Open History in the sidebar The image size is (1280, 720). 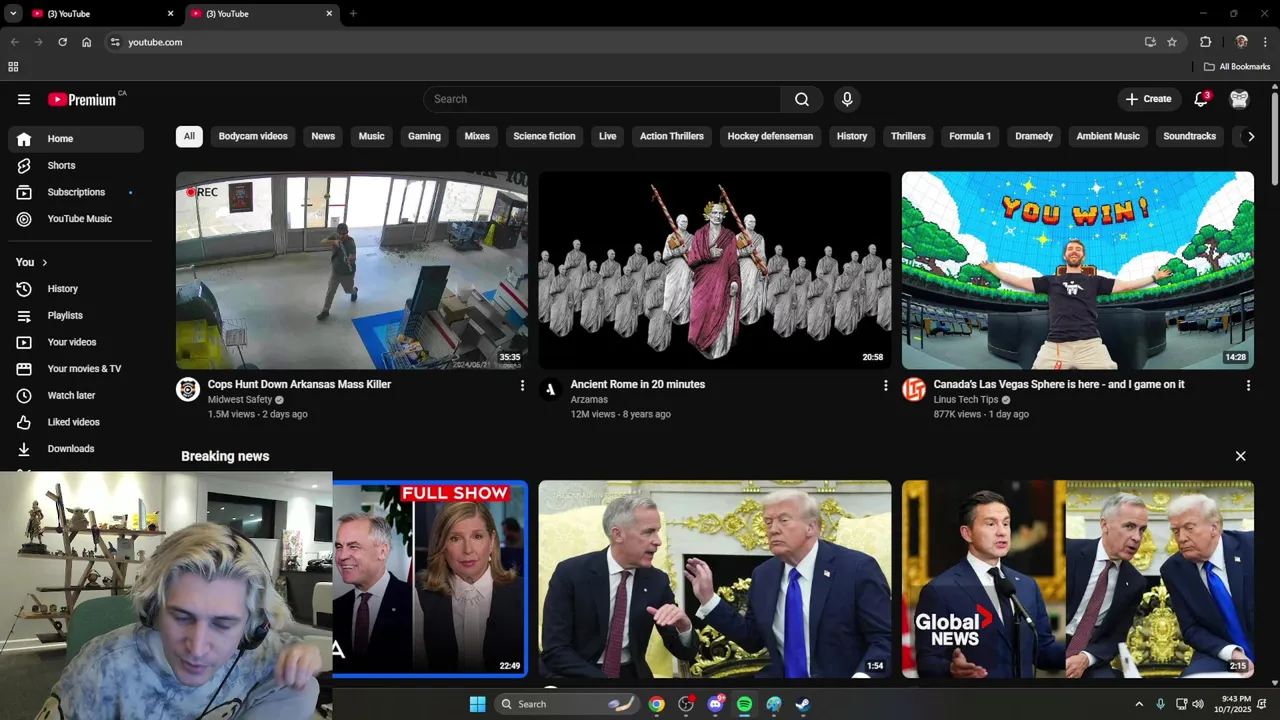click(x=76, y=289)
